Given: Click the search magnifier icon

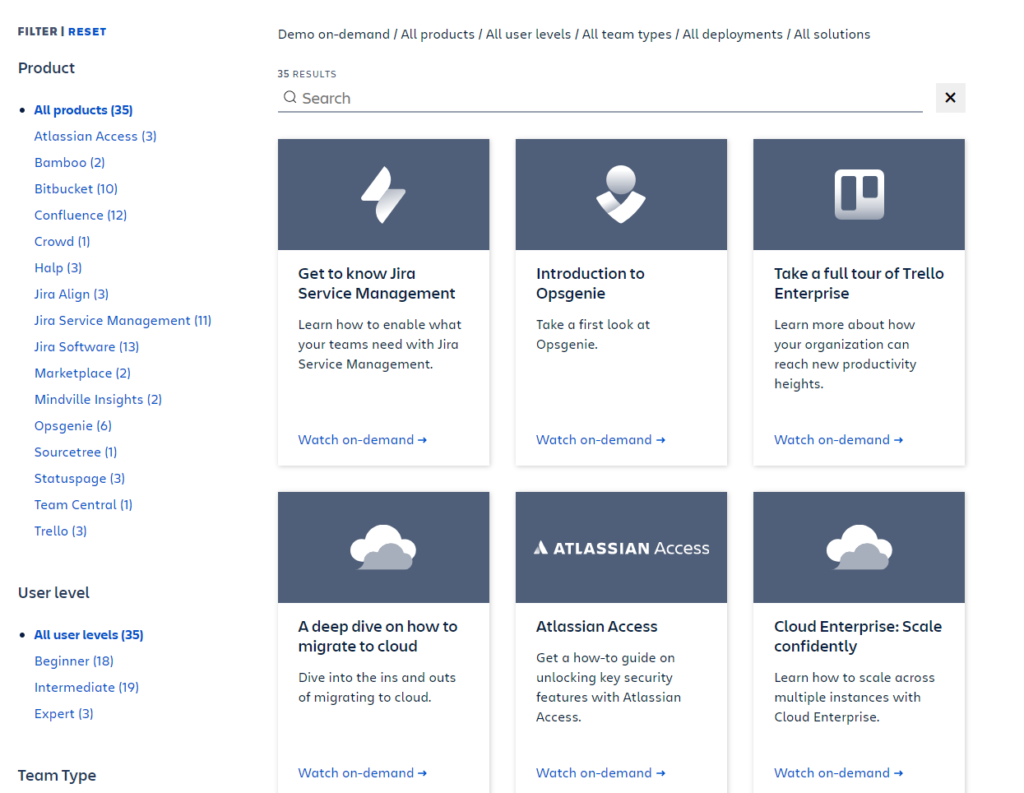Looking at the screenshot, I should coord(289,97).
